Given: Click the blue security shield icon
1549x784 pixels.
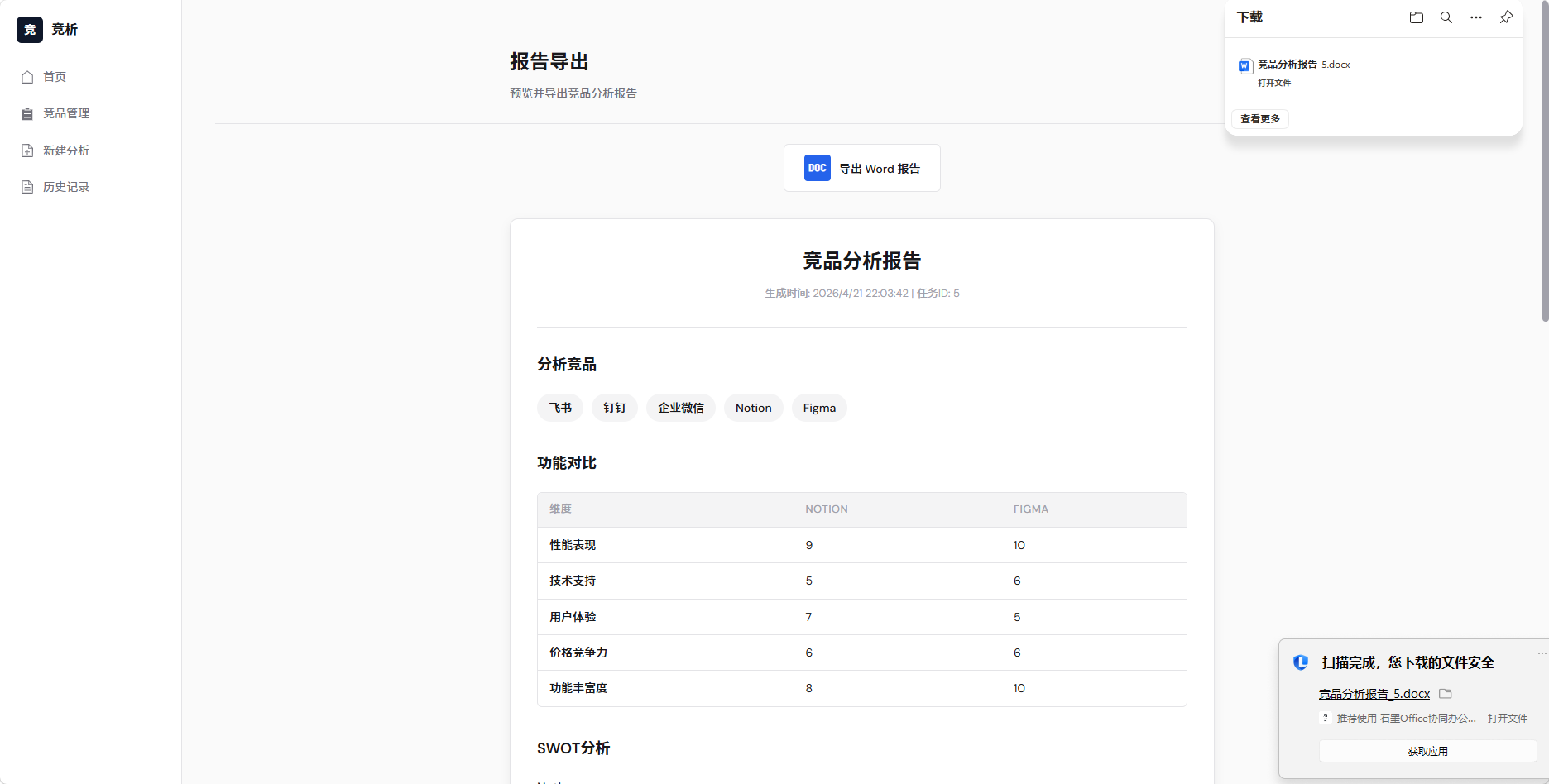Looking at the screenshot, I should tap(1301, 662).
